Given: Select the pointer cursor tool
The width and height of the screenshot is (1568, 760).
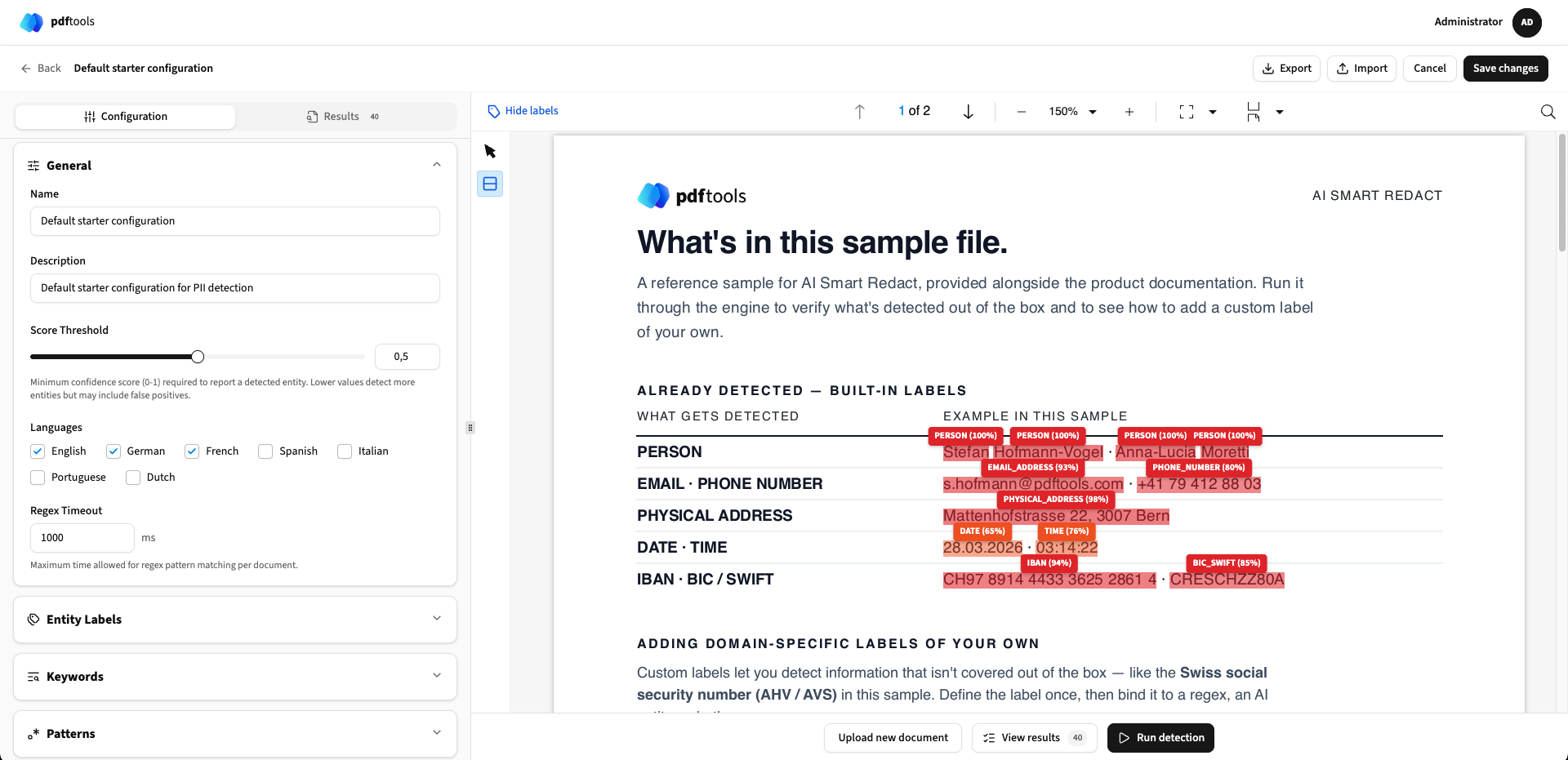Looking at the screenshot, I should point(490,151).
